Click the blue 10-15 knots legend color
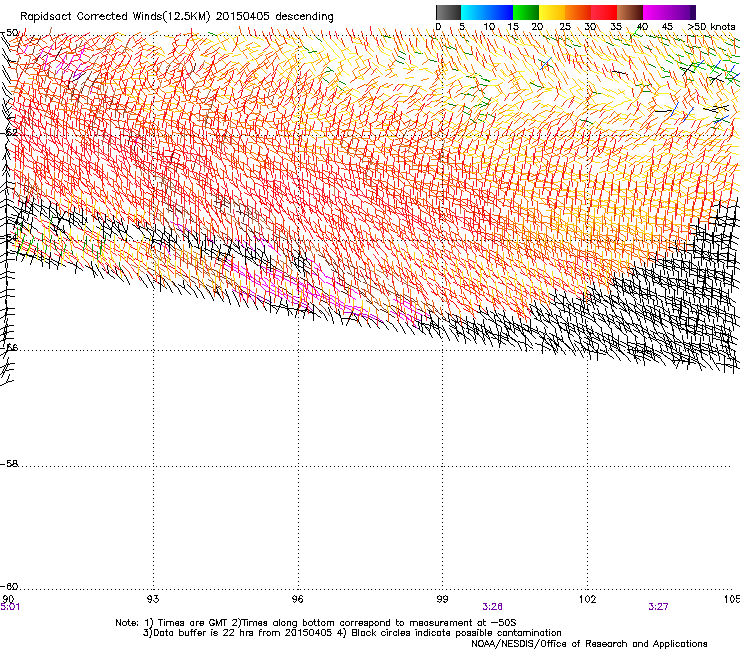This screenshot has height=650, width=740. [x=500, y=12]
